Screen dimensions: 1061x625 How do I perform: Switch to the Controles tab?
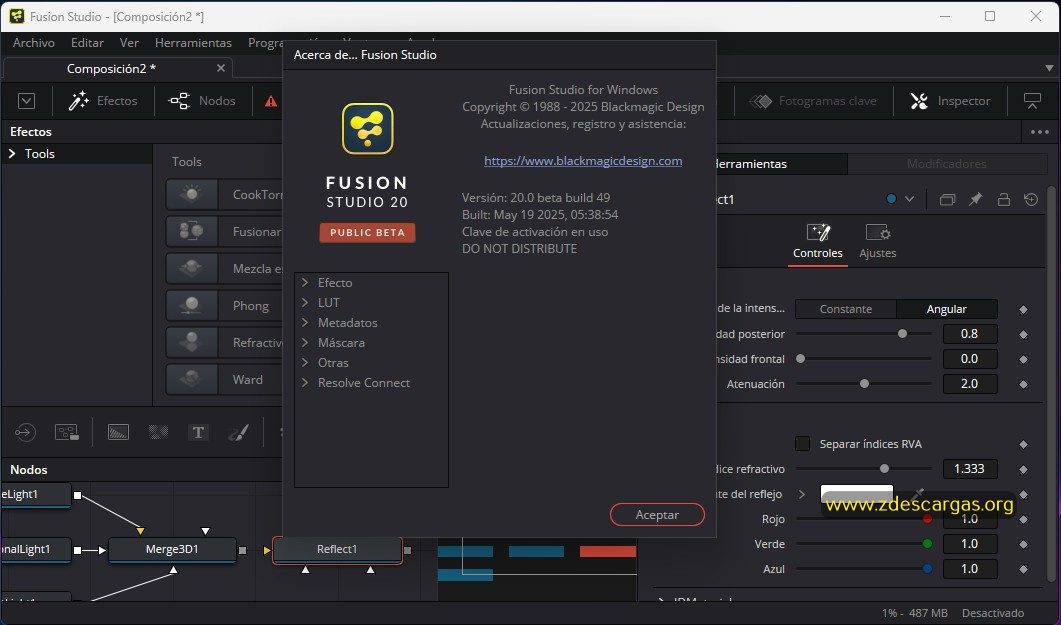817,241
